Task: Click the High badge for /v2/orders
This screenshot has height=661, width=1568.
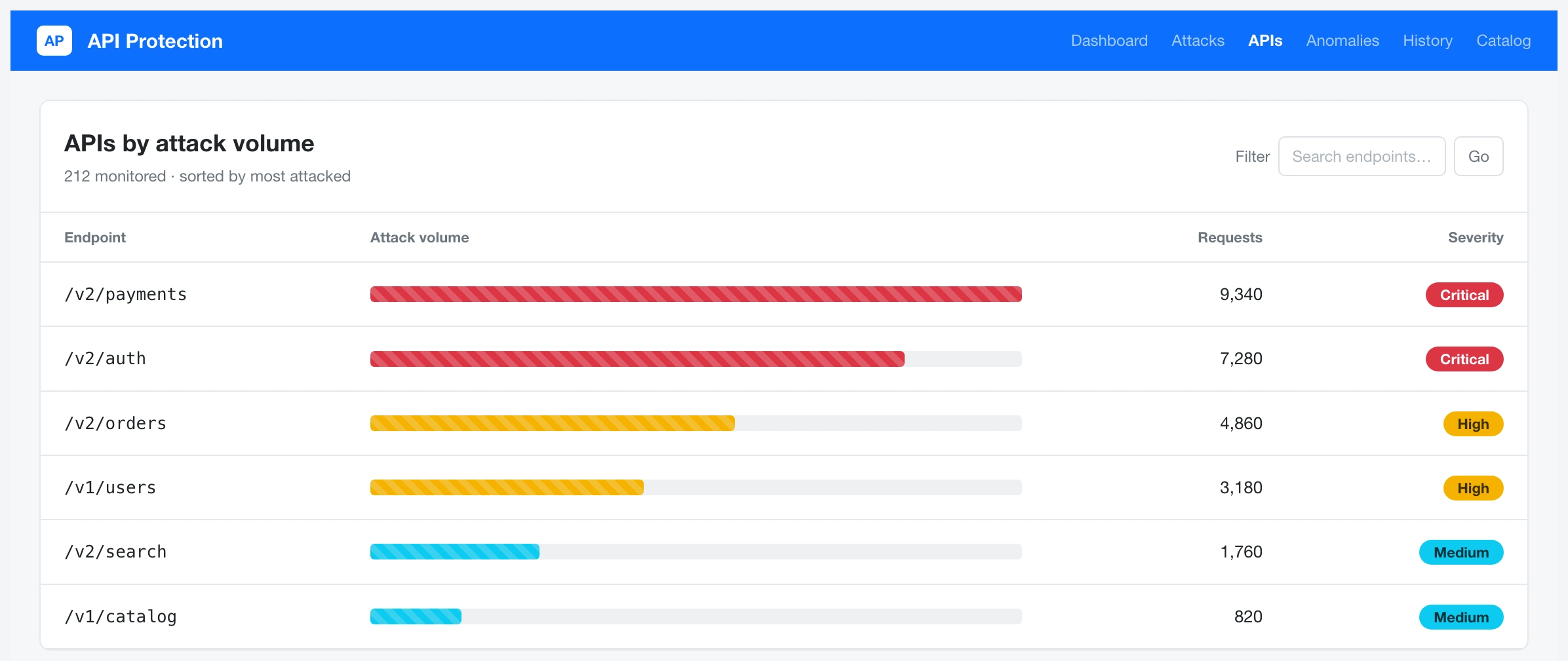Action: [x=1473, y=424]
